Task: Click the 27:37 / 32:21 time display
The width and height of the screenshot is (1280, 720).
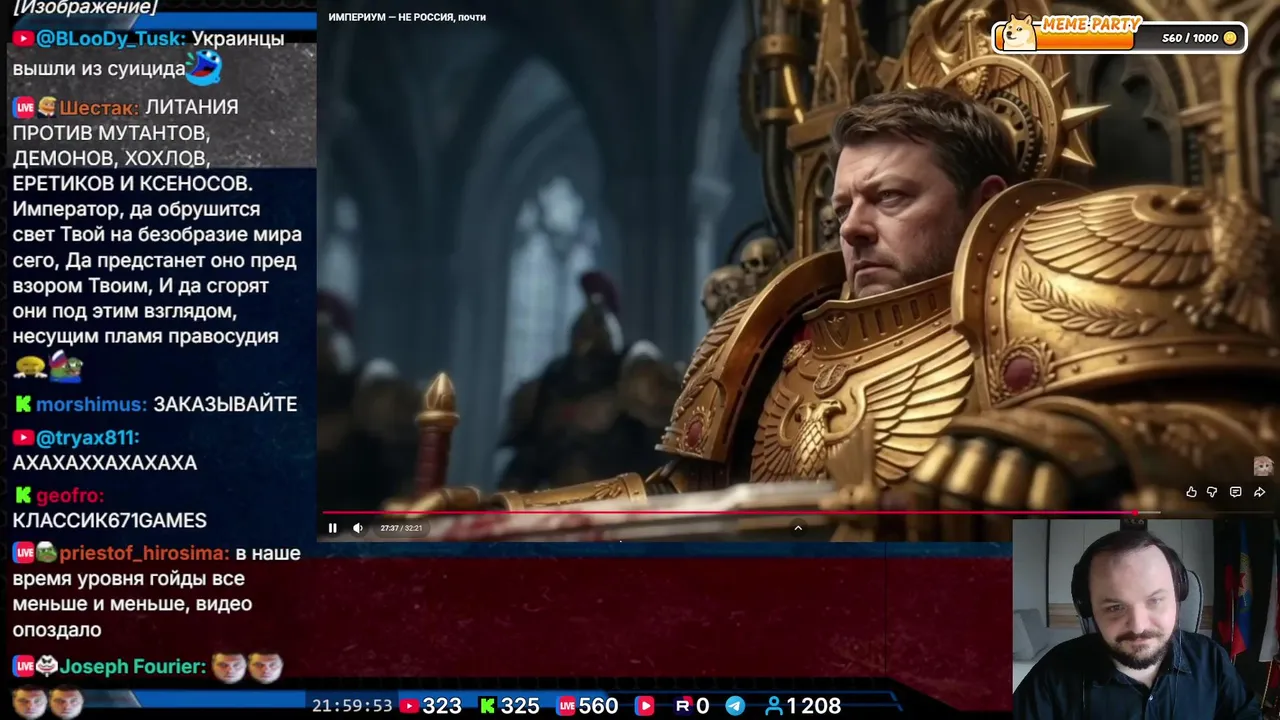Action: pos(401,528)
